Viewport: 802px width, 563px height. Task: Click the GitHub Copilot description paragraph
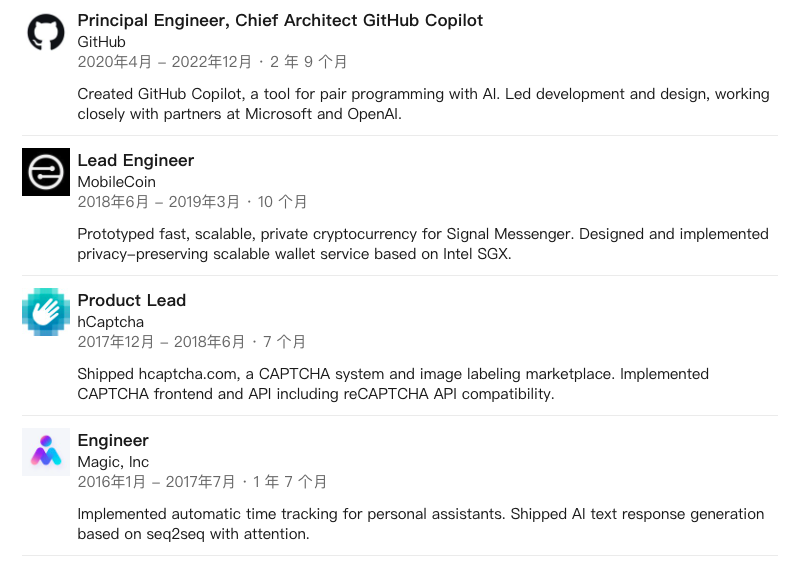(424, 104)
